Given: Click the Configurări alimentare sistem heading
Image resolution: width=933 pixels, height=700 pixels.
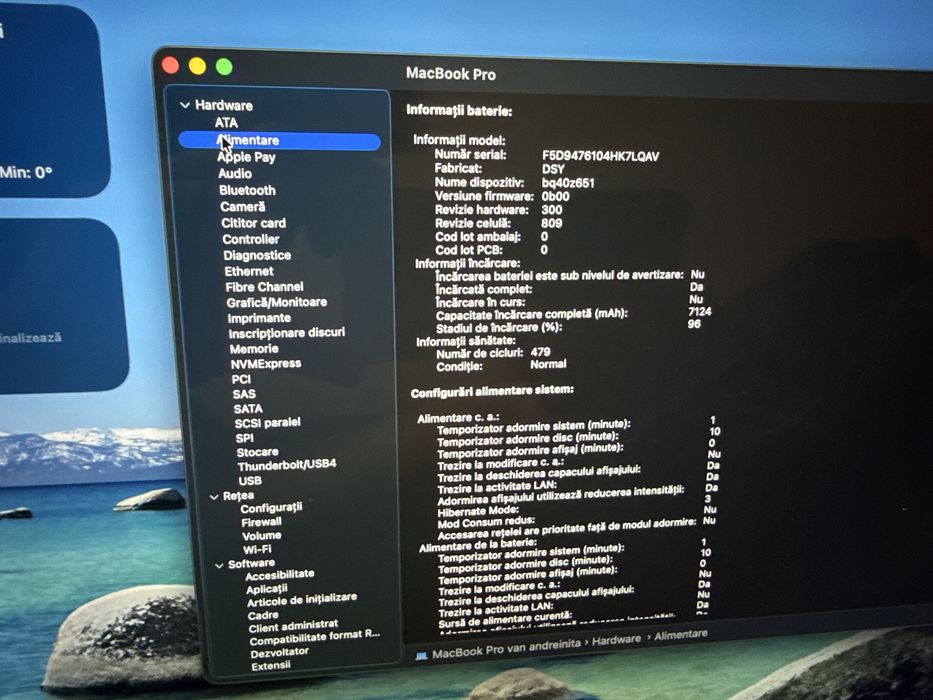Looking at the screenshot, I should pyautogui.click(x=492, y=392).
